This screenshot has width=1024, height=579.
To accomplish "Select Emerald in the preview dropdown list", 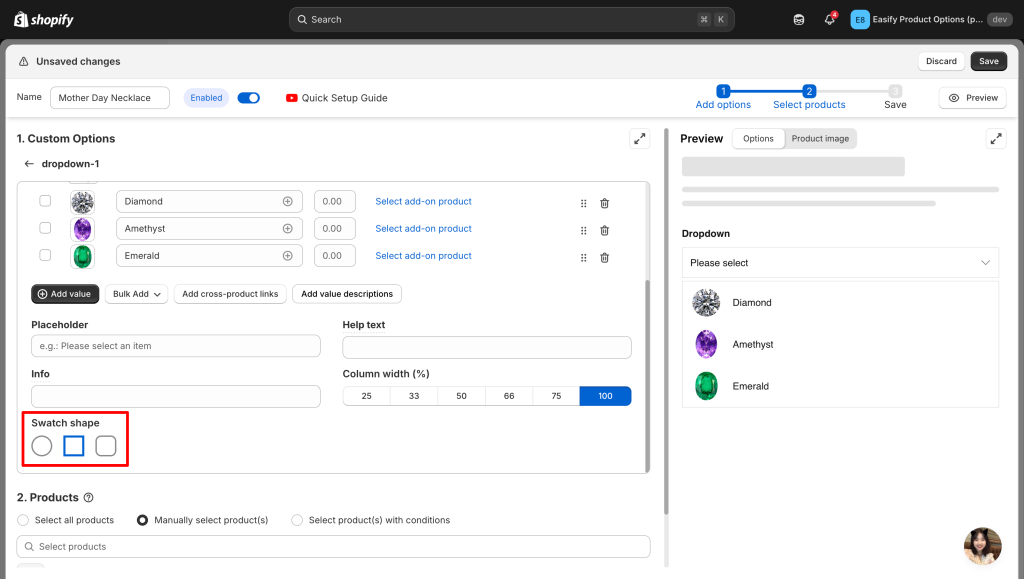I will [750, 386].
